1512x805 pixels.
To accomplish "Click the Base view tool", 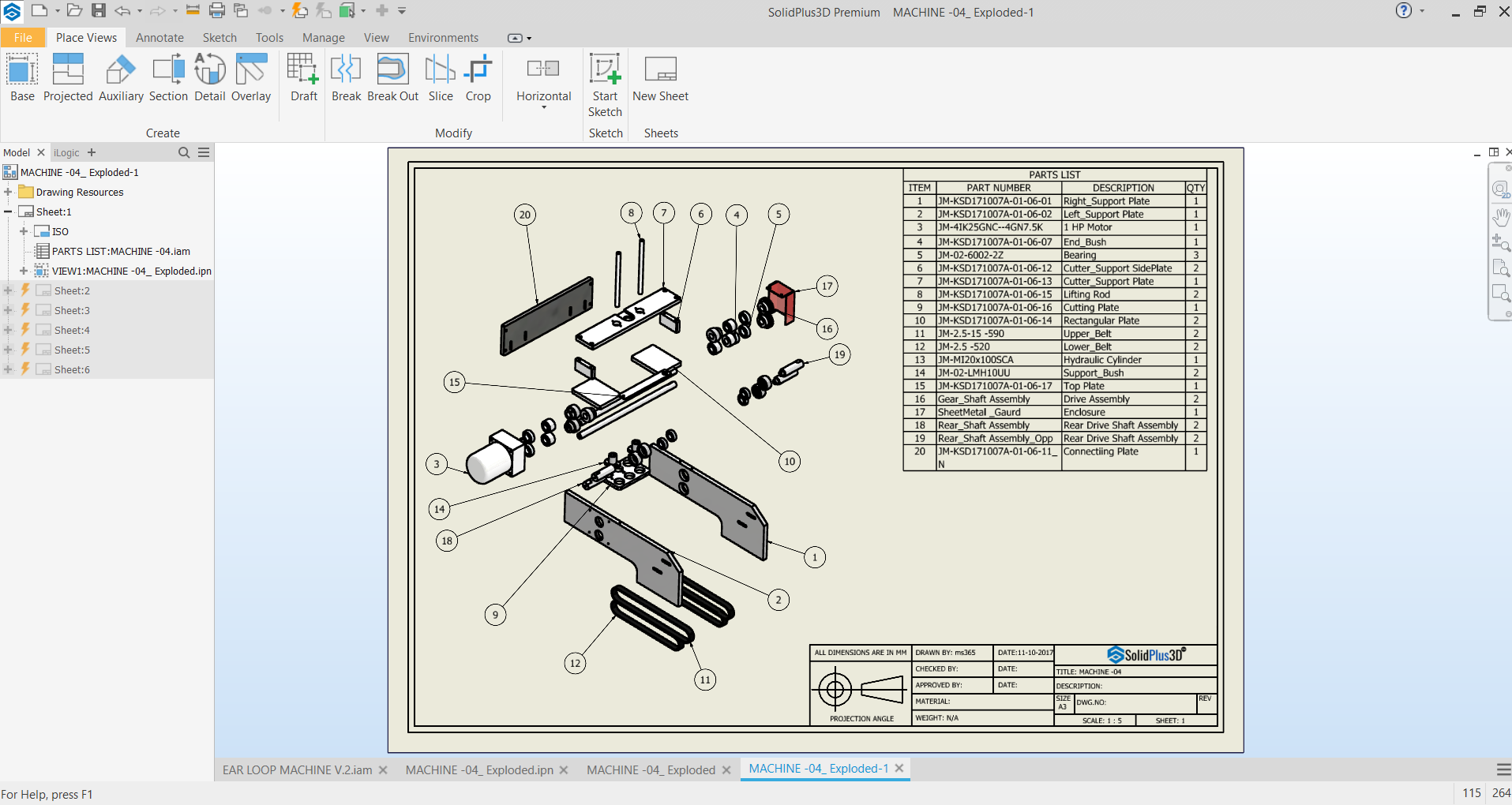I will tap(22, 77).
